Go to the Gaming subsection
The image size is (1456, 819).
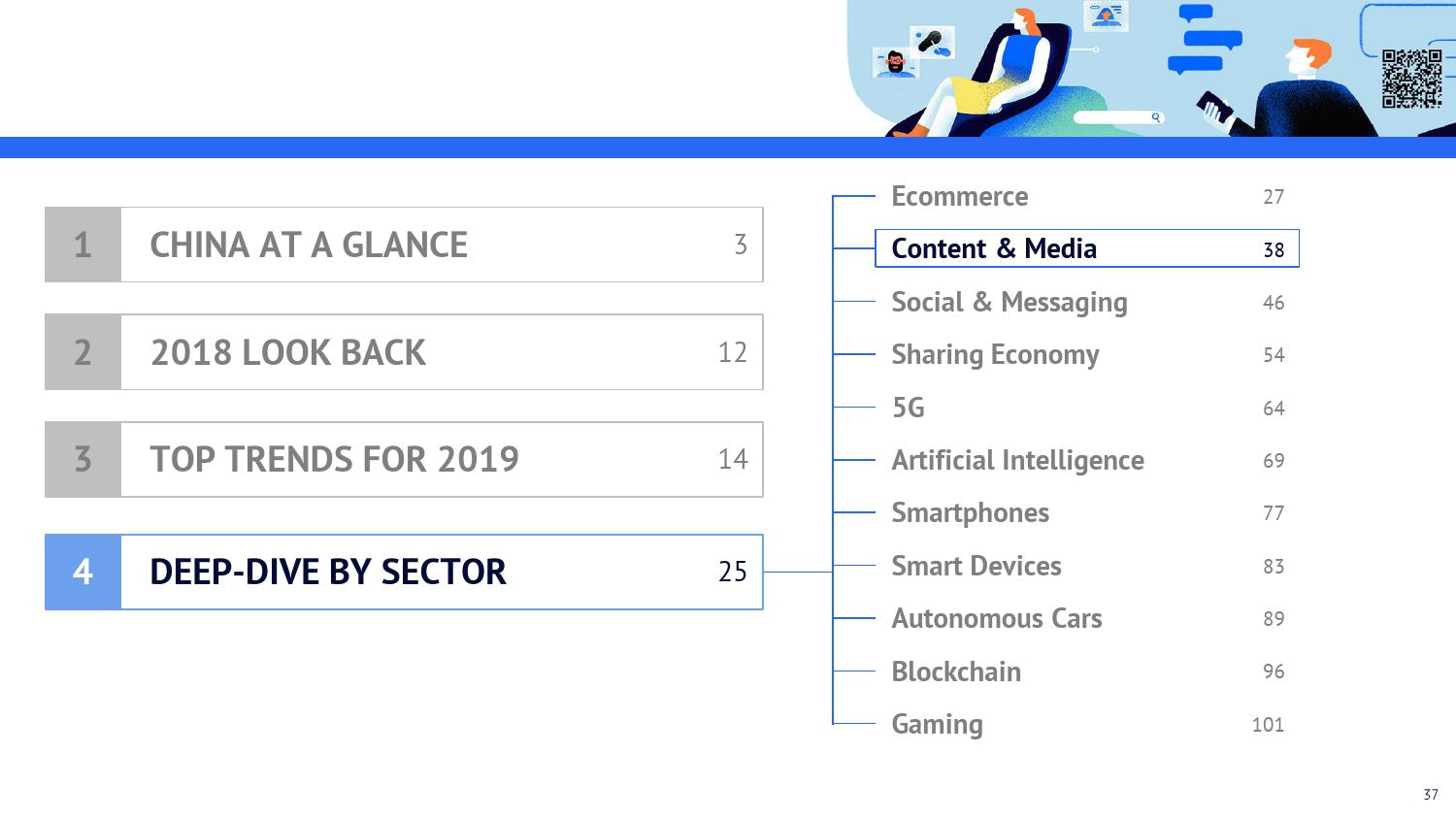[937, 725]
